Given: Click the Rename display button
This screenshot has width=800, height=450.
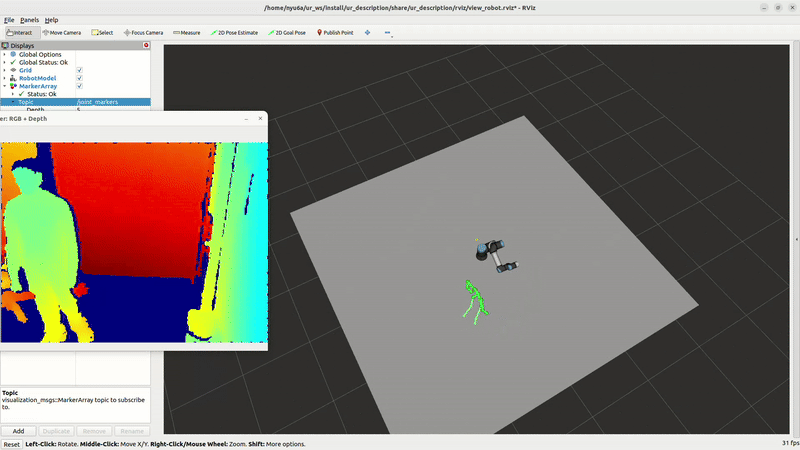Looking at the screenshot, I should pos(132,431).
